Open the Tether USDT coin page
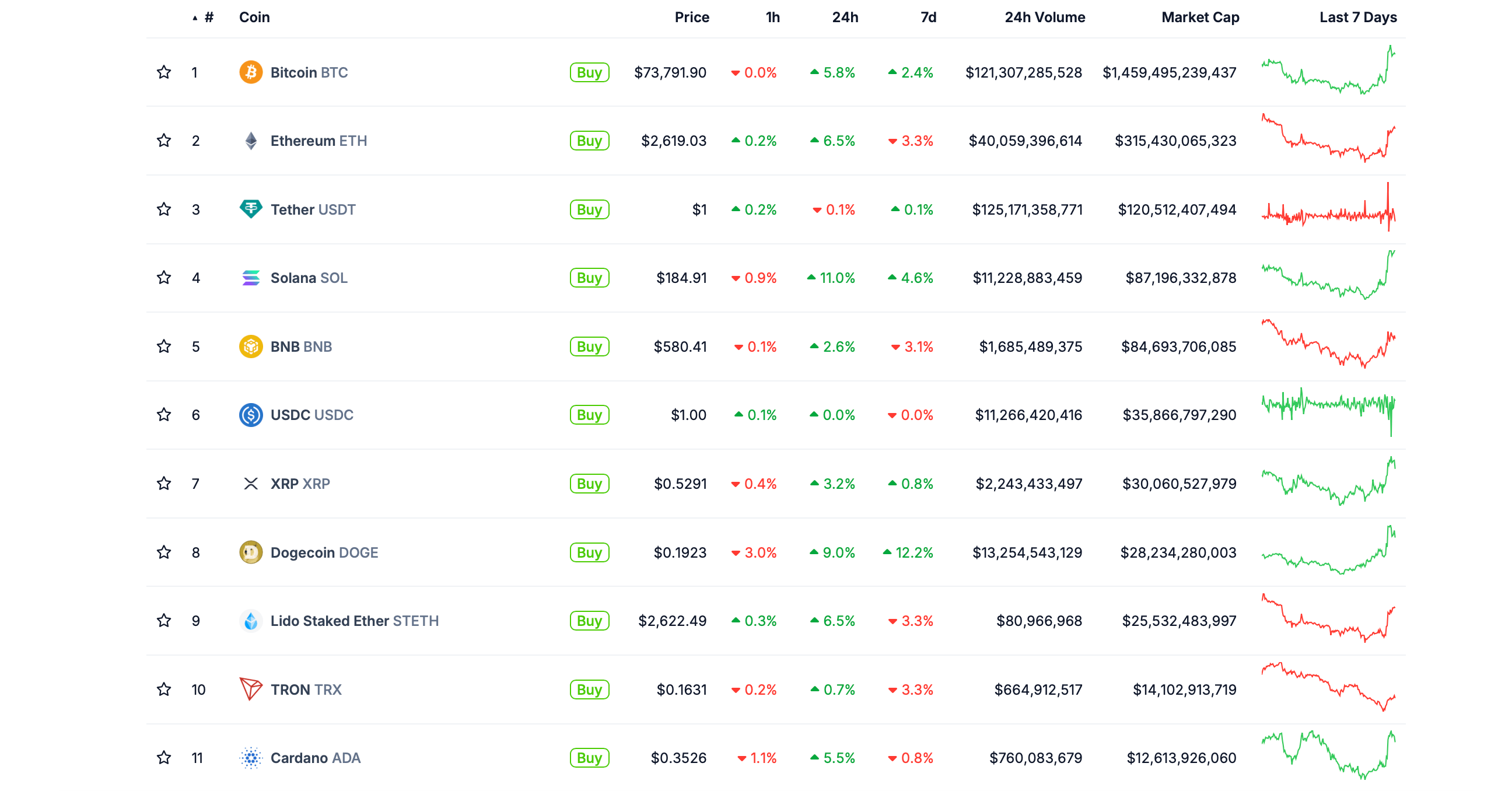 [x=313, y=209]
